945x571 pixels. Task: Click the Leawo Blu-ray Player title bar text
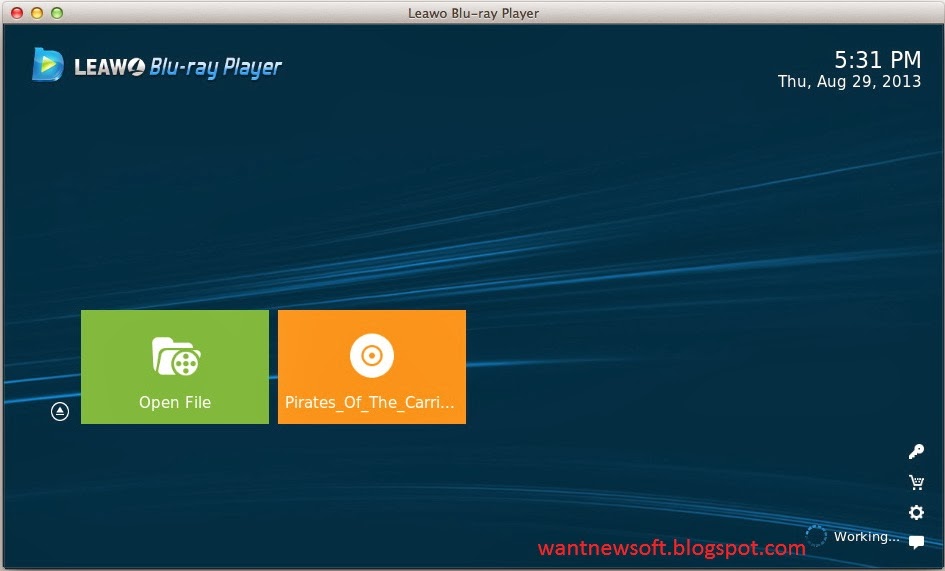473,13
